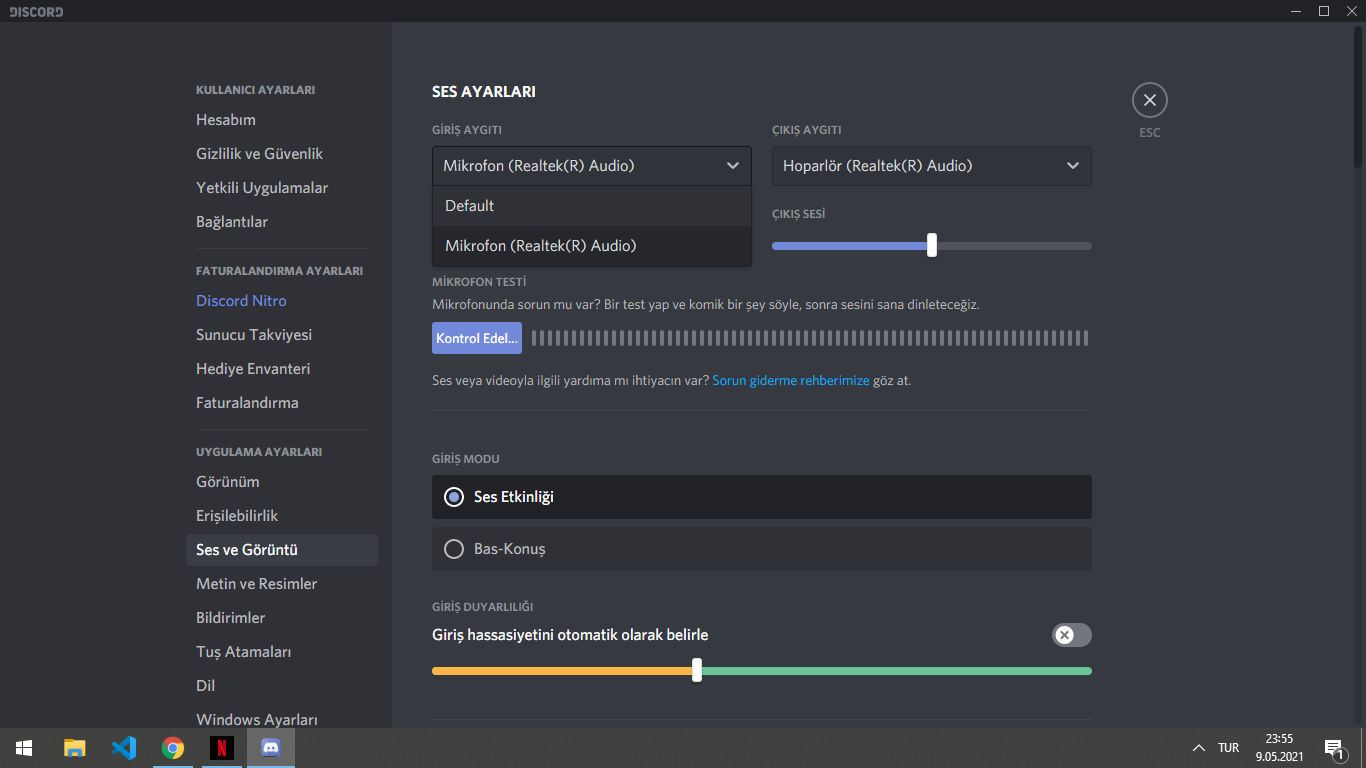Open Faturalandırma settings
The height and width of the screenshot is (768, 1366).
coord(282,403)
